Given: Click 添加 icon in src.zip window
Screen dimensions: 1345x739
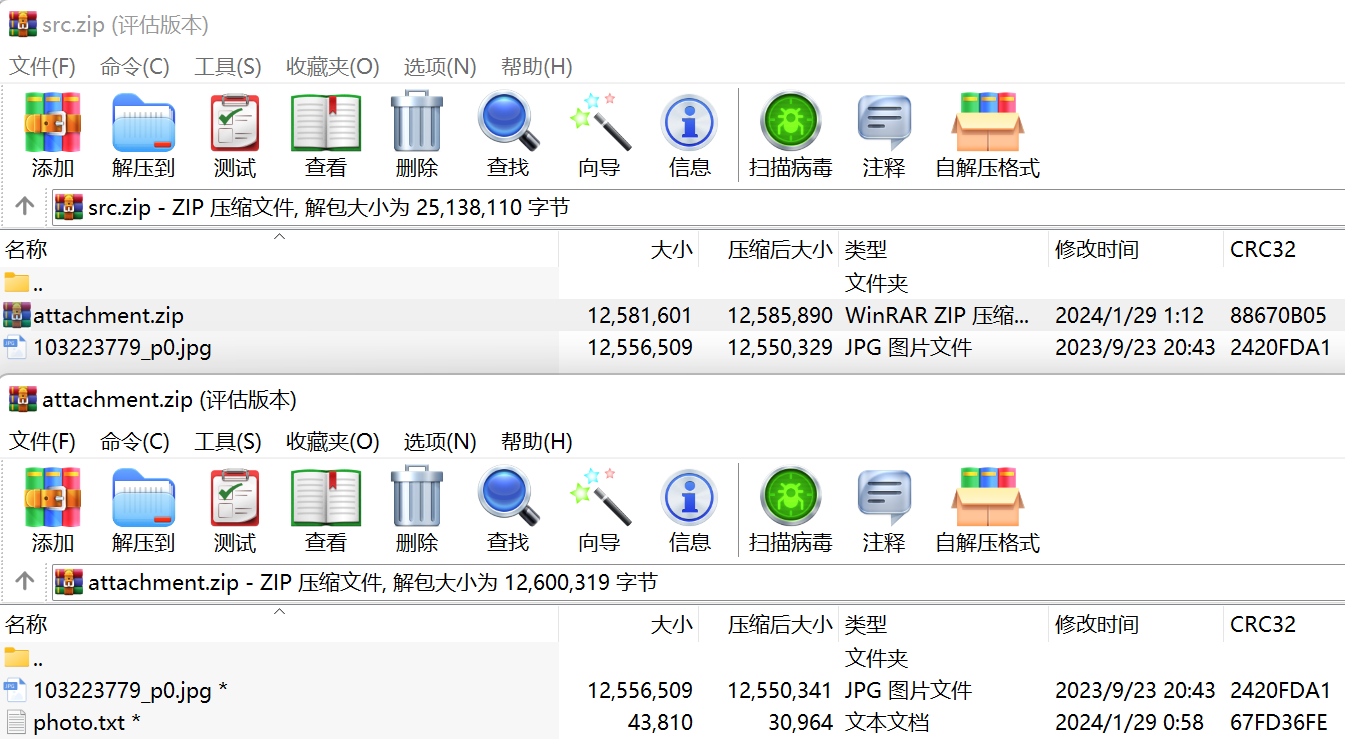Looking at the screenshot, I should coord(52,124).
